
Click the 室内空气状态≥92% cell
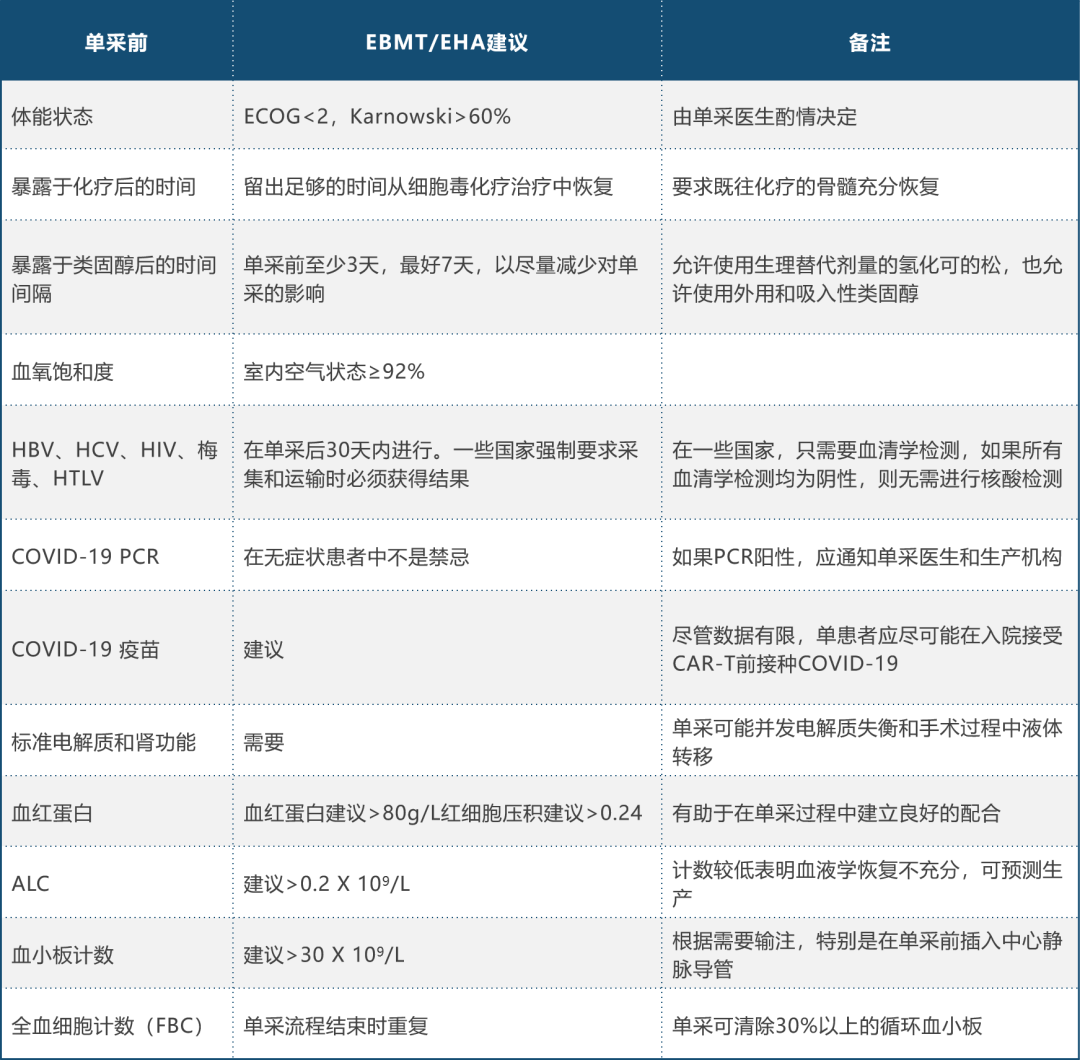pos(333,372)
